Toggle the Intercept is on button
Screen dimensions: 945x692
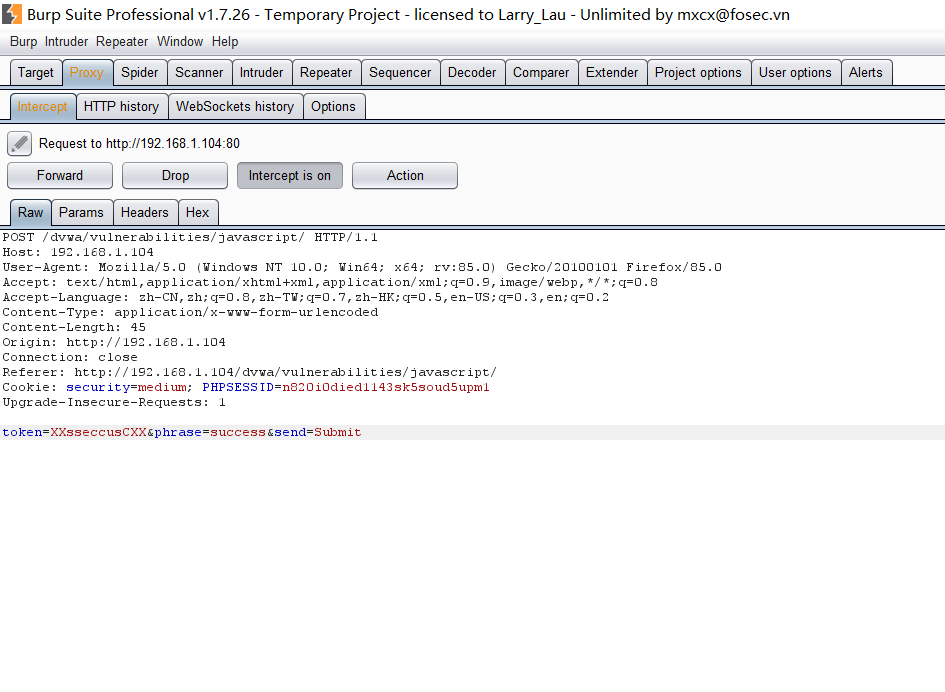pyautogui.click(x=290, y=176)
